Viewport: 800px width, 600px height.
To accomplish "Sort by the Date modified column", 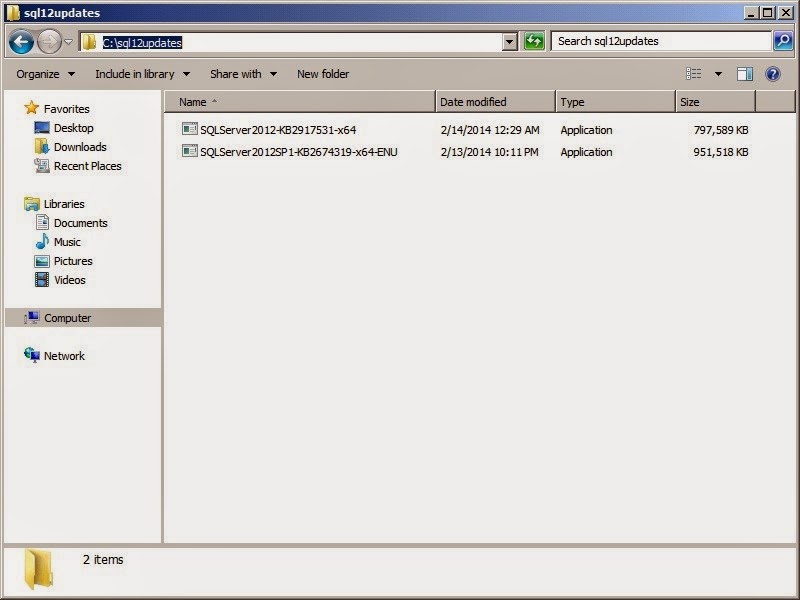I will pyautogui.click(x=495, y=102).
